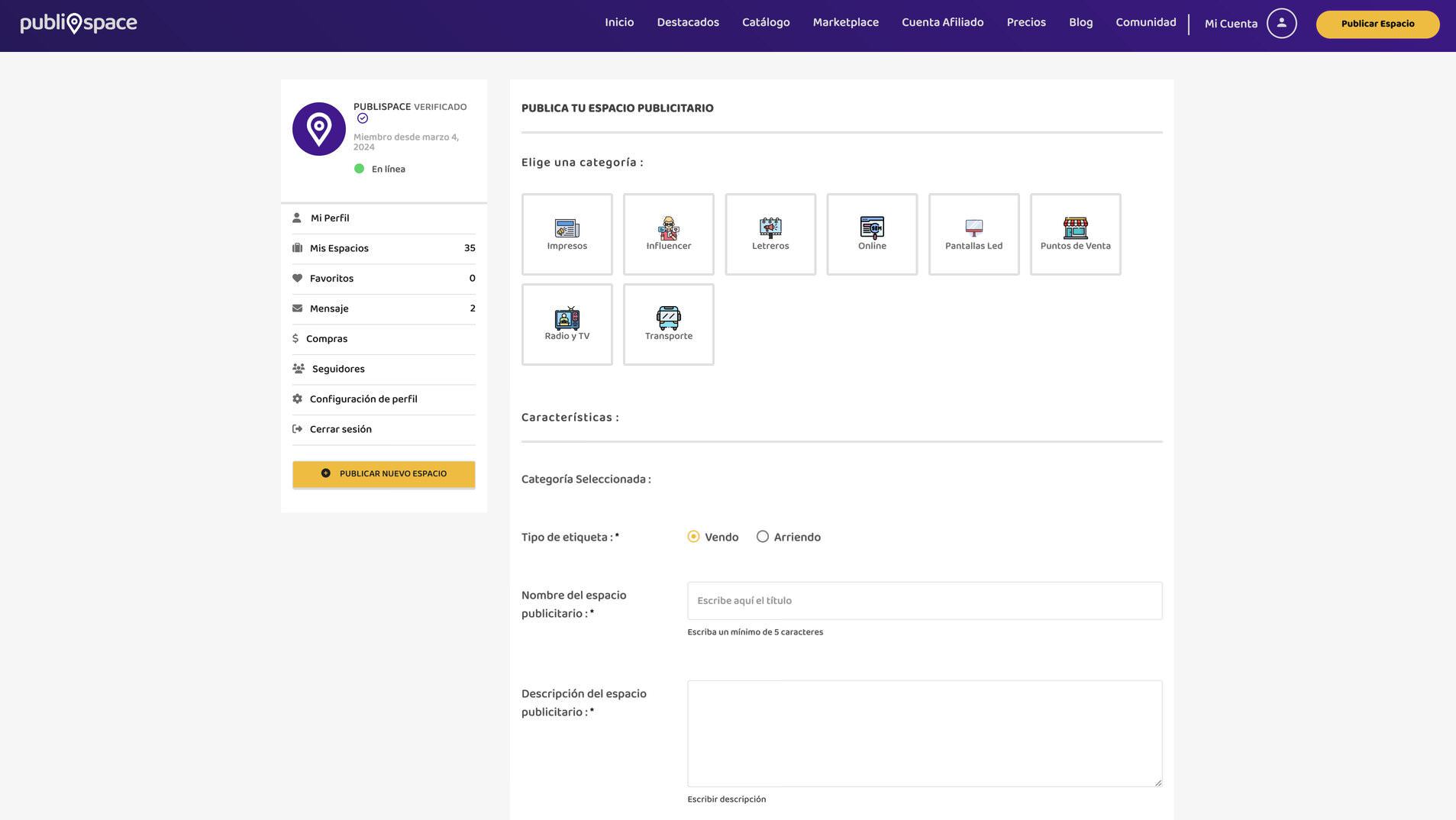The width and height of the screenshot is (1456, 820).
Task: Select the Transporte category icon
Action: click(669, 318)
